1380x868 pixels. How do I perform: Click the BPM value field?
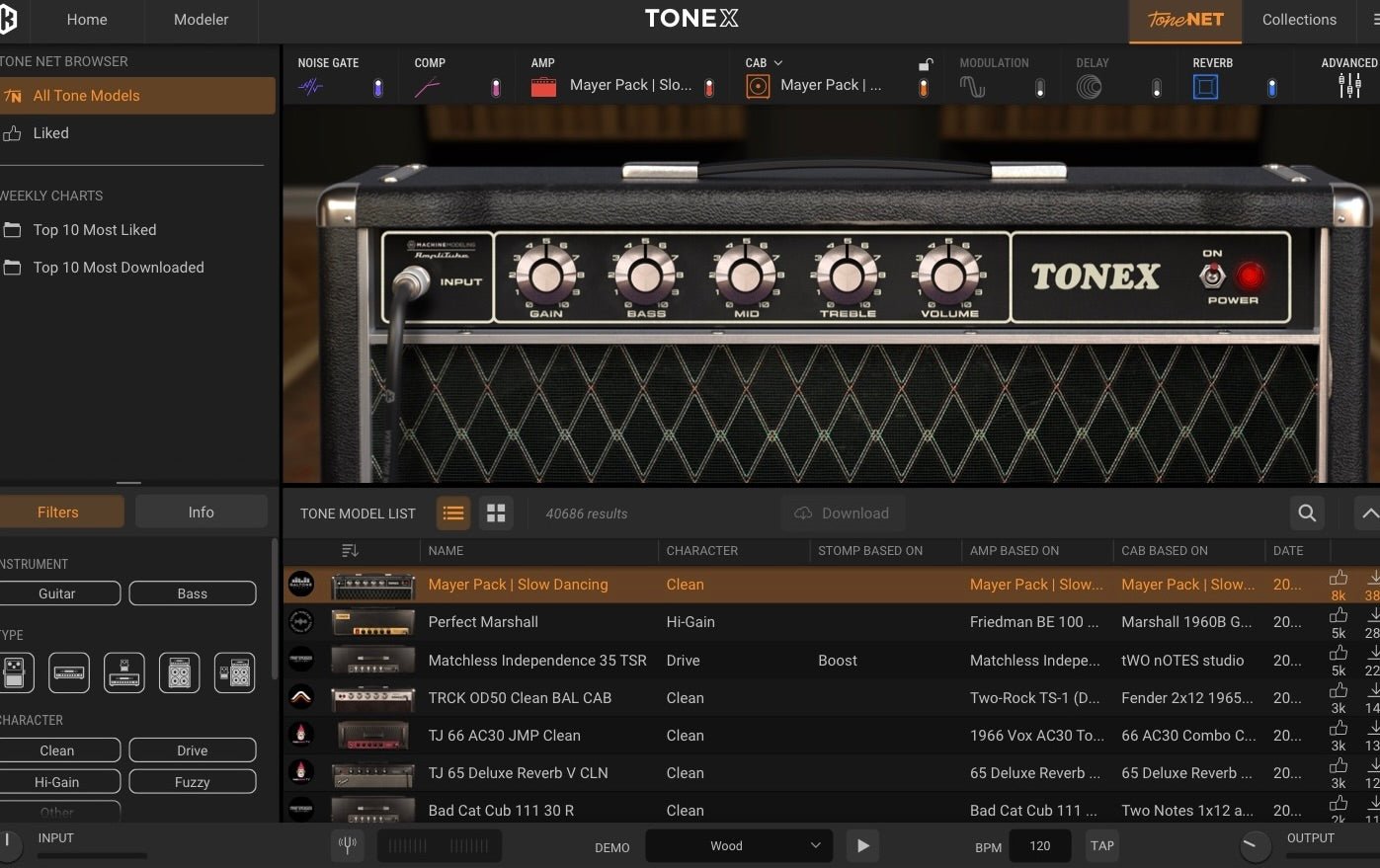(1040, 845)
